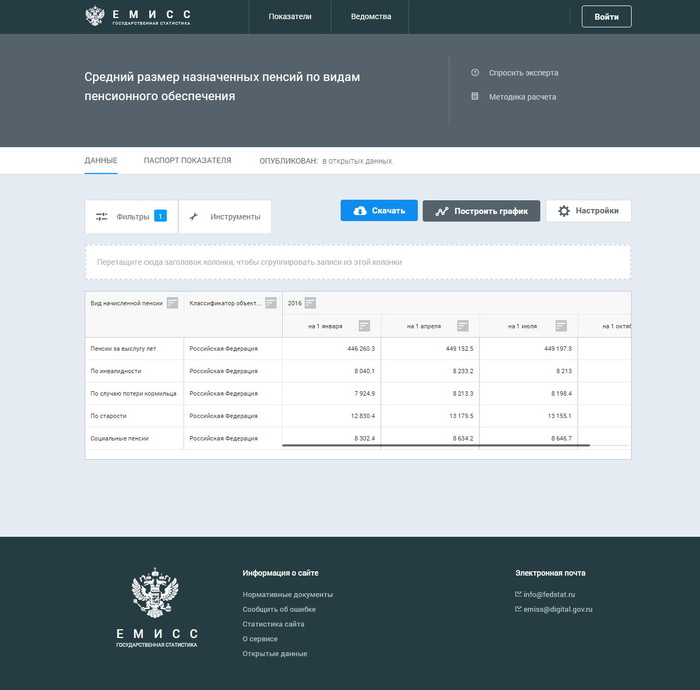Click envelope icon beside info@fedstat.ru
The width and height of the screenshot is (700, 690).
518,594
